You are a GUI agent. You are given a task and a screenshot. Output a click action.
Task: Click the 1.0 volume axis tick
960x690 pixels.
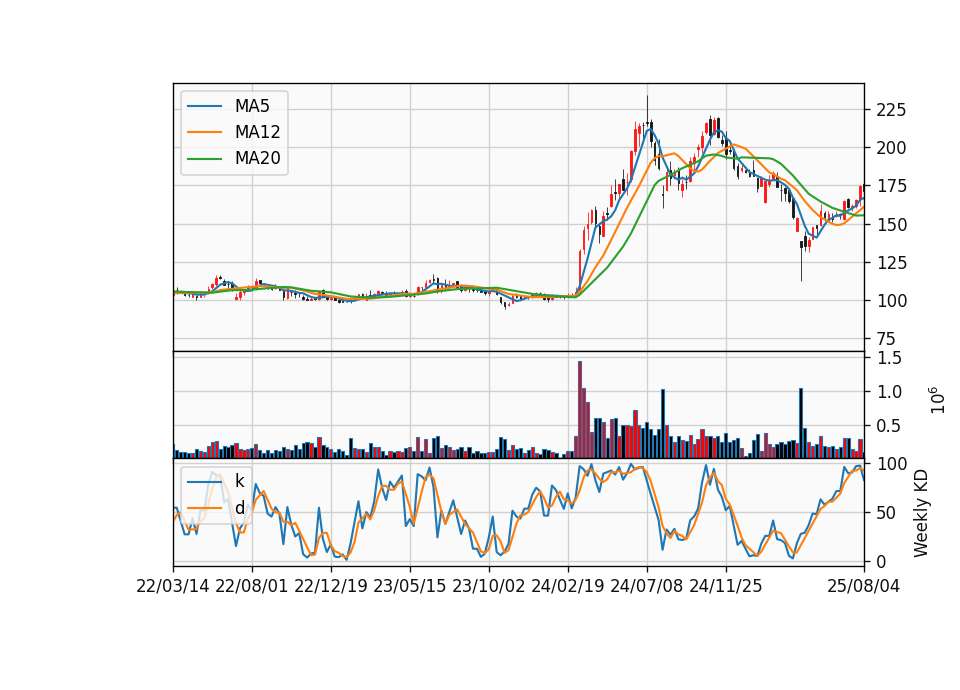coord(890,392)
